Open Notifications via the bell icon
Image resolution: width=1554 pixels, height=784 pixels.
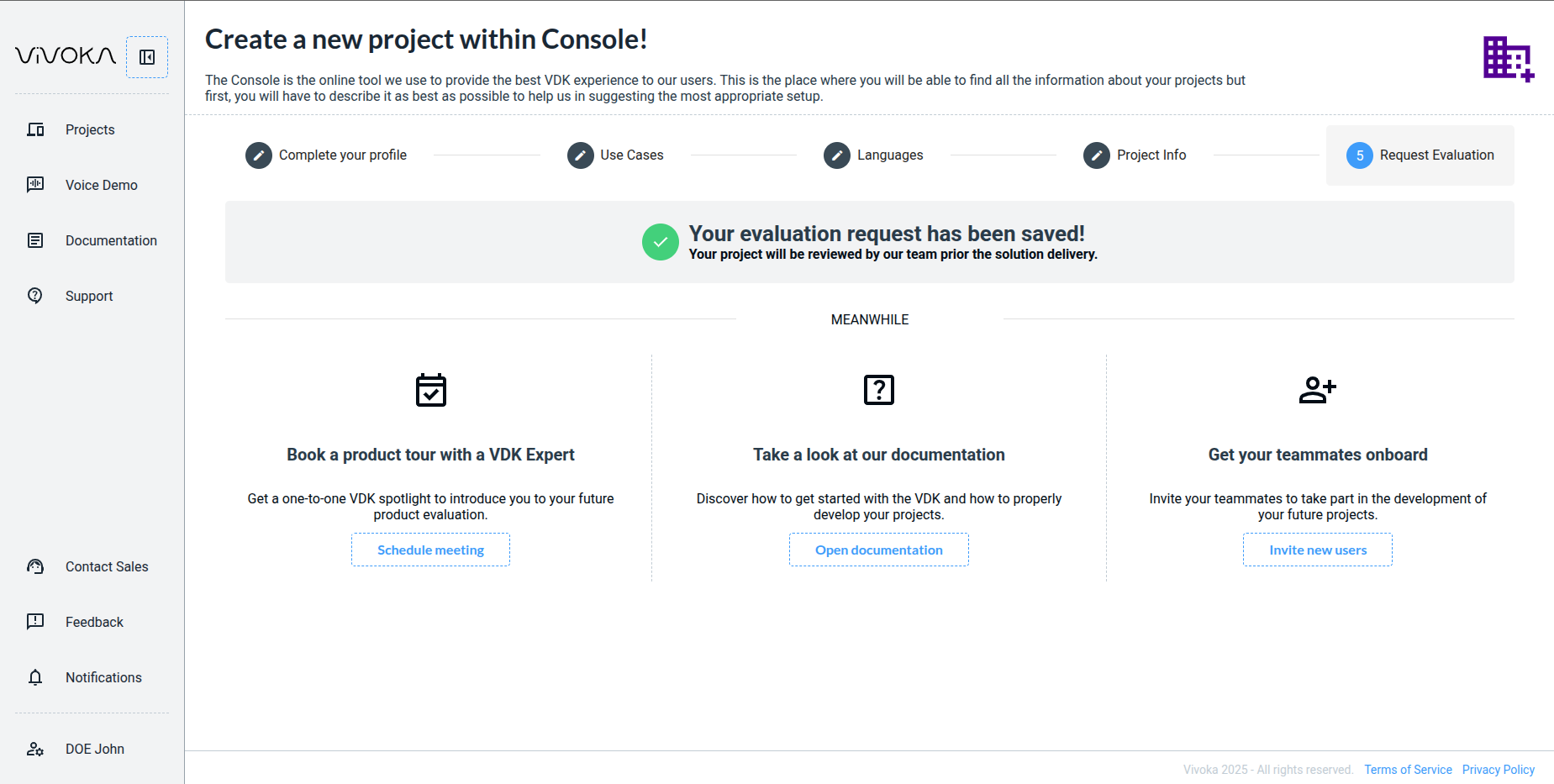(35, 677)
